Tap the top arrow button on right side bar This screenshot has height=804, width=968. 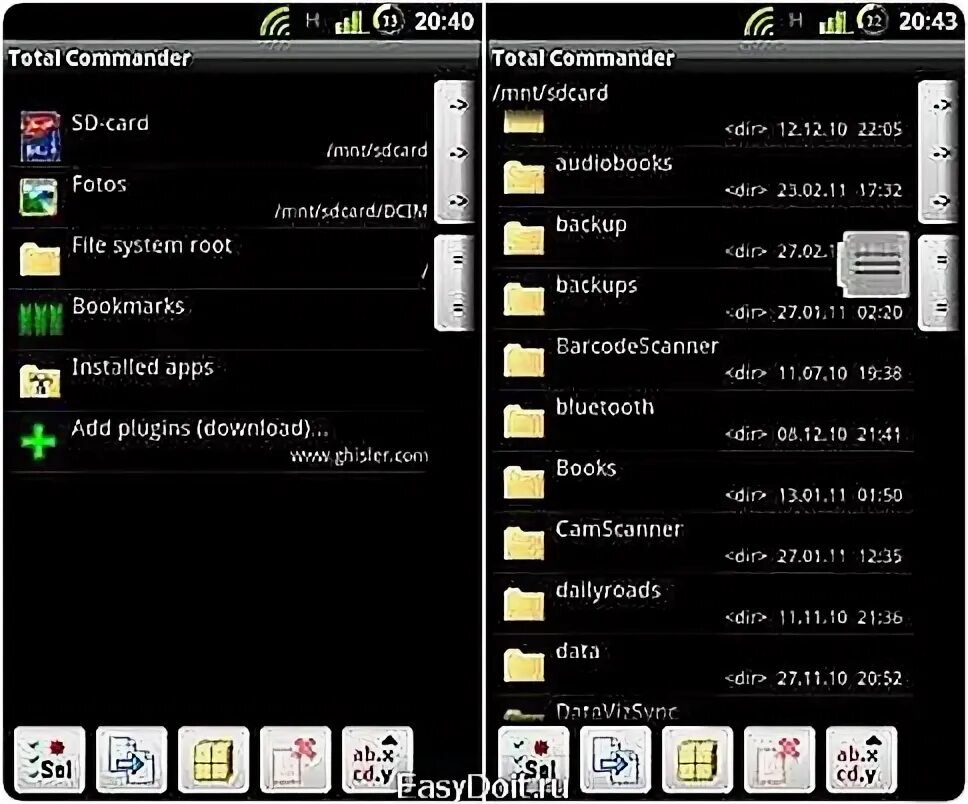[942, 105]
